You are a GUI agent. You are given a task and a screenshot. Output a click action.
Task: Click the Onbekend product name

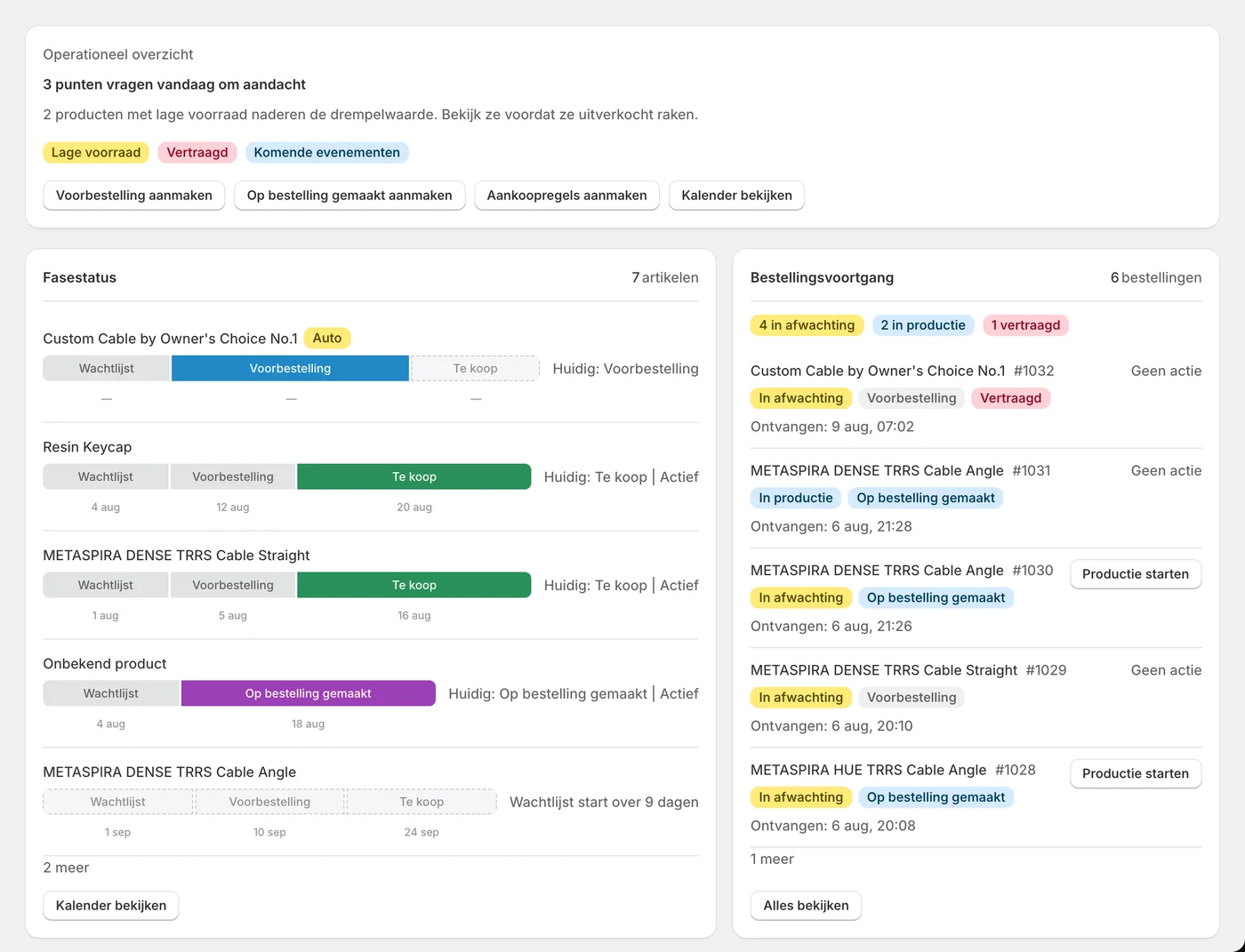pyautogui.click(x=105, y=664)
